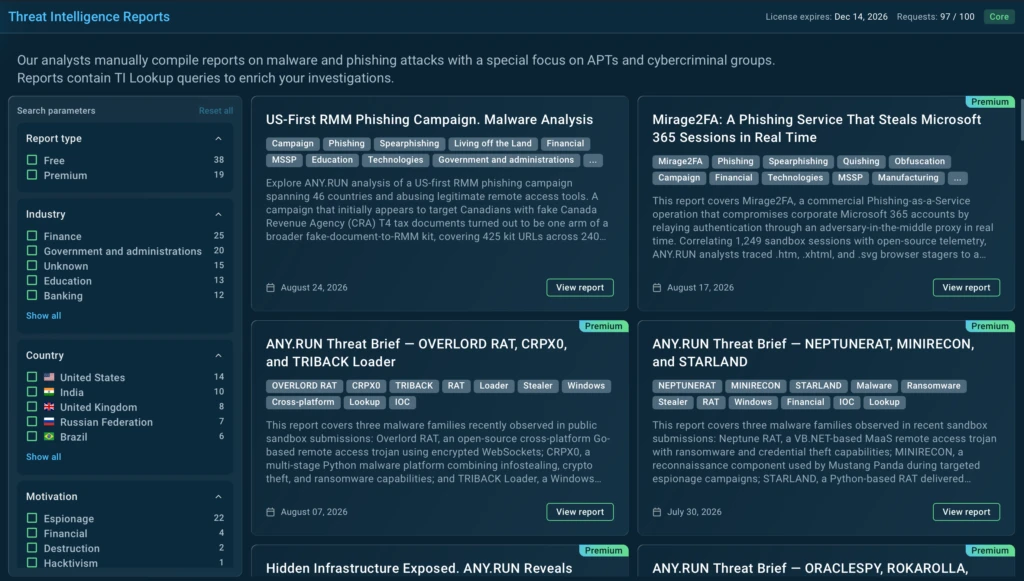Click the United Kingdom flag icon

[49, 407]
